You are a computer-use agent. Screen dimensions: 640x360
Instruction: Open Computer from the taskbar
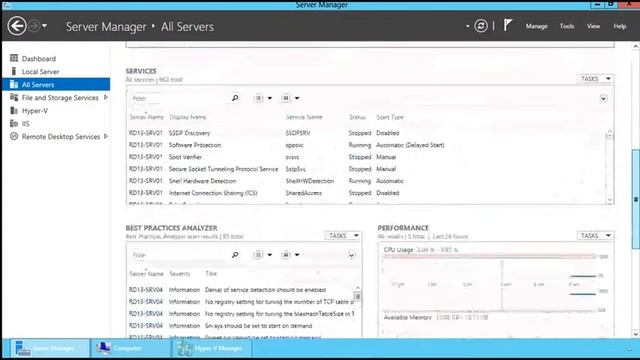tap(131, 348)
